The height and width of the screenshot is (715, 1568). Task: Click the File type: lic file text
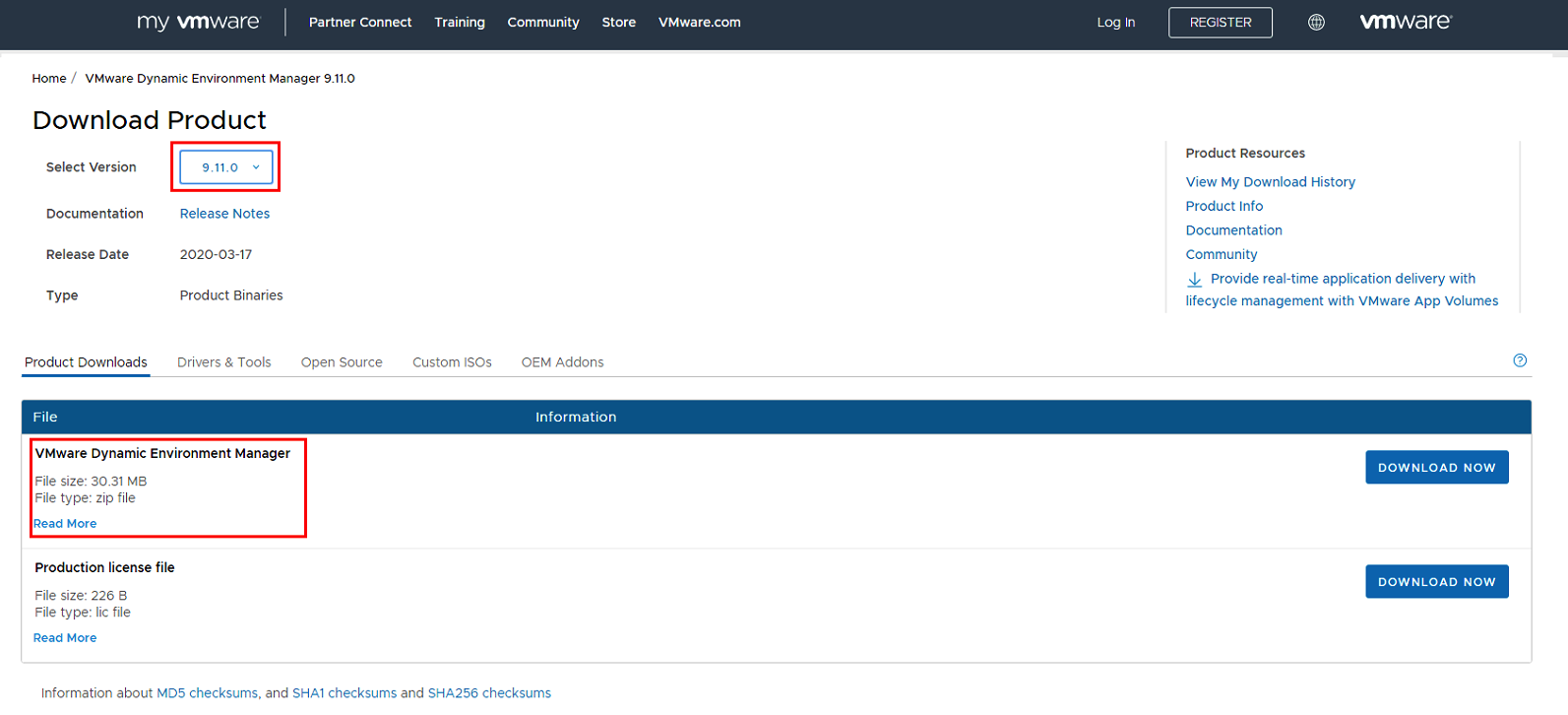(83, 613)
